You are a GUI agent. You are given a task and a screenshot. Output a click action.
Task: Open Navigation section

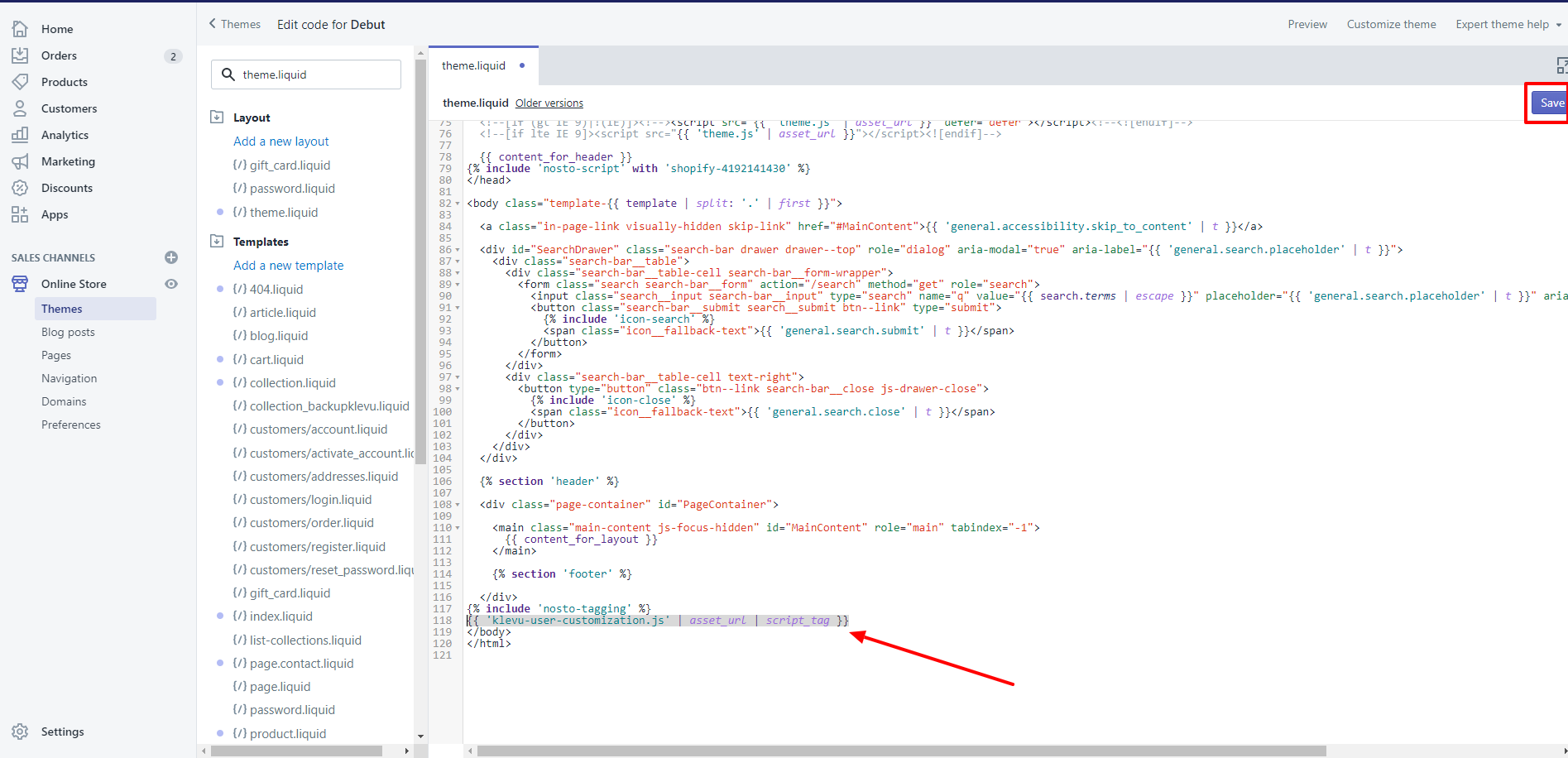point(70,378)
